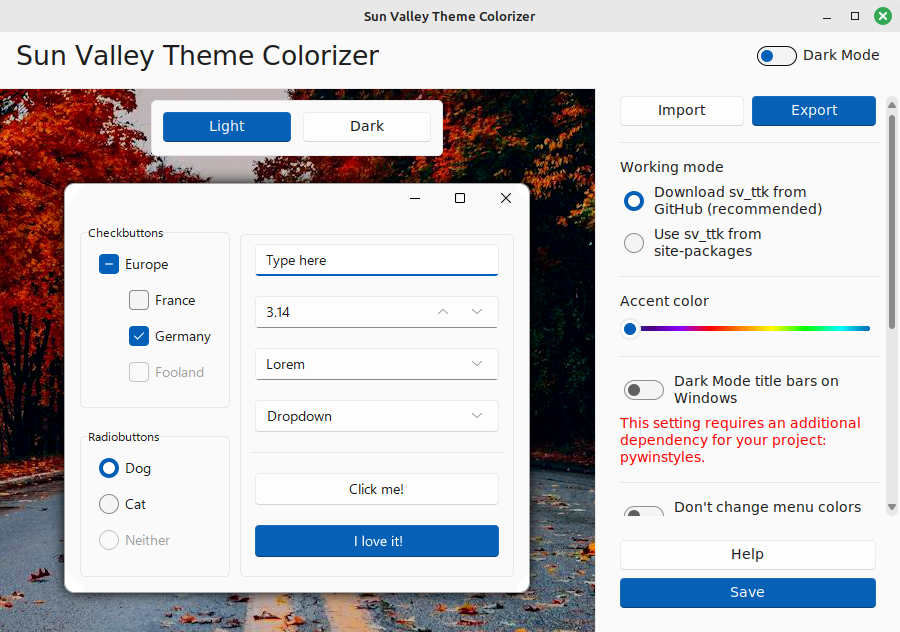This screenshot has height=632, width=900.
Task: Click the Click me! button
Action: (x=377, y=489)
